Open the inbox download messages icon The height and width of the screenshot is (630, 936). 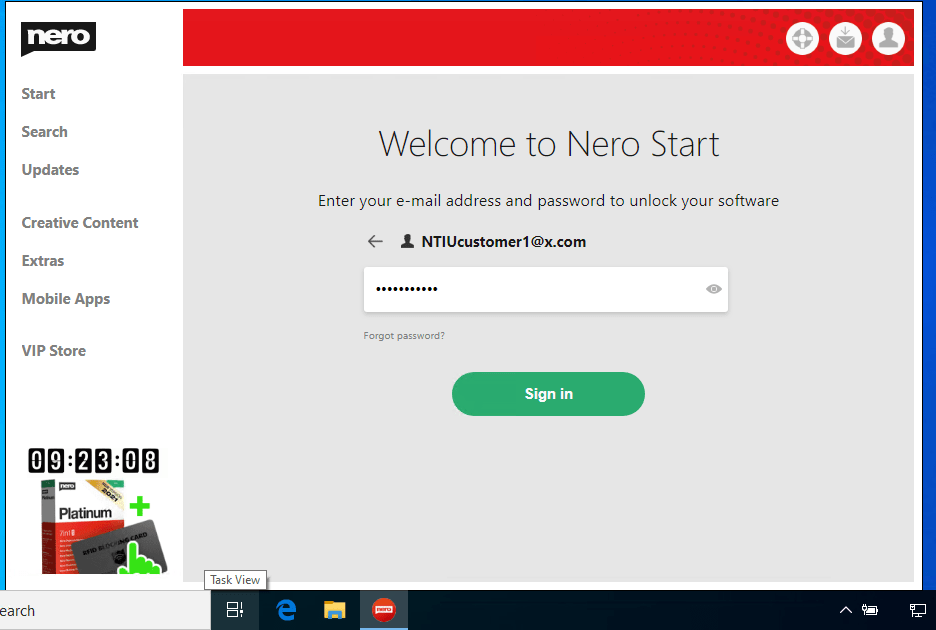pyautogui.click(x=845, y=39)
